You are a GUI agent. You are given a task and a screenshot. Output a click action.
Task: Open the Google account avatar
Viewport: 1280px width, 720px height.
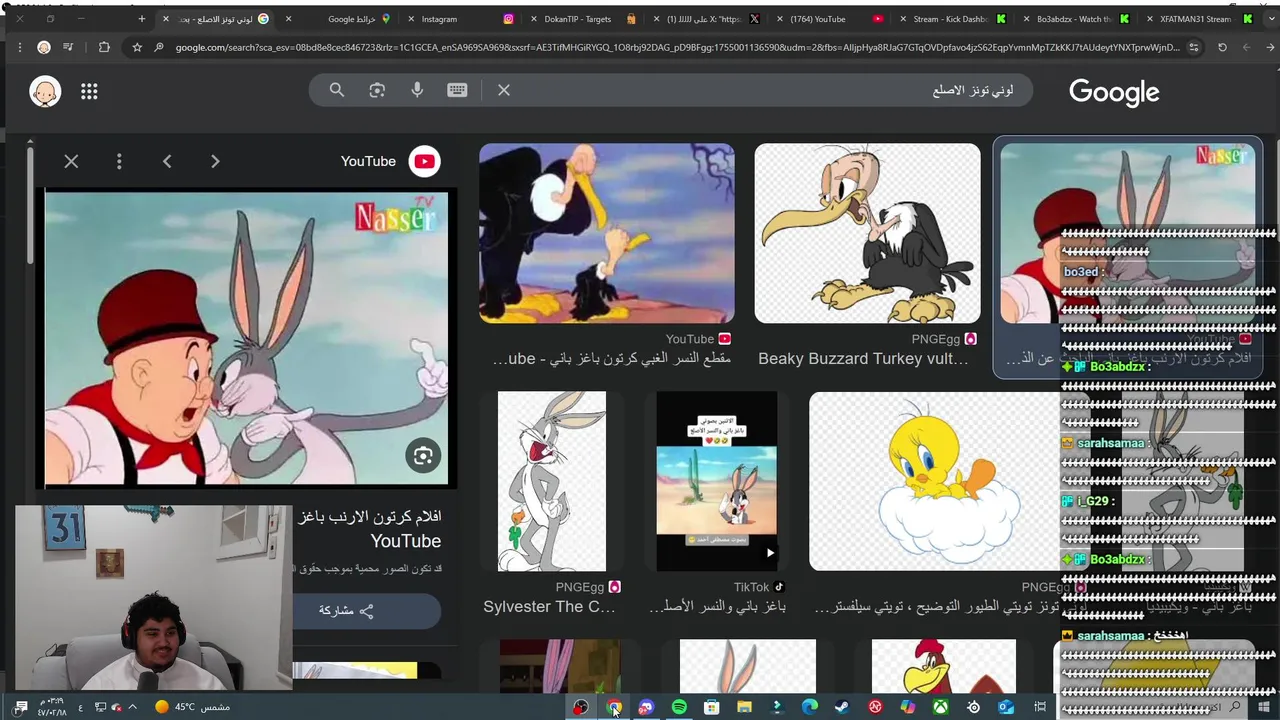pos(45,92)
